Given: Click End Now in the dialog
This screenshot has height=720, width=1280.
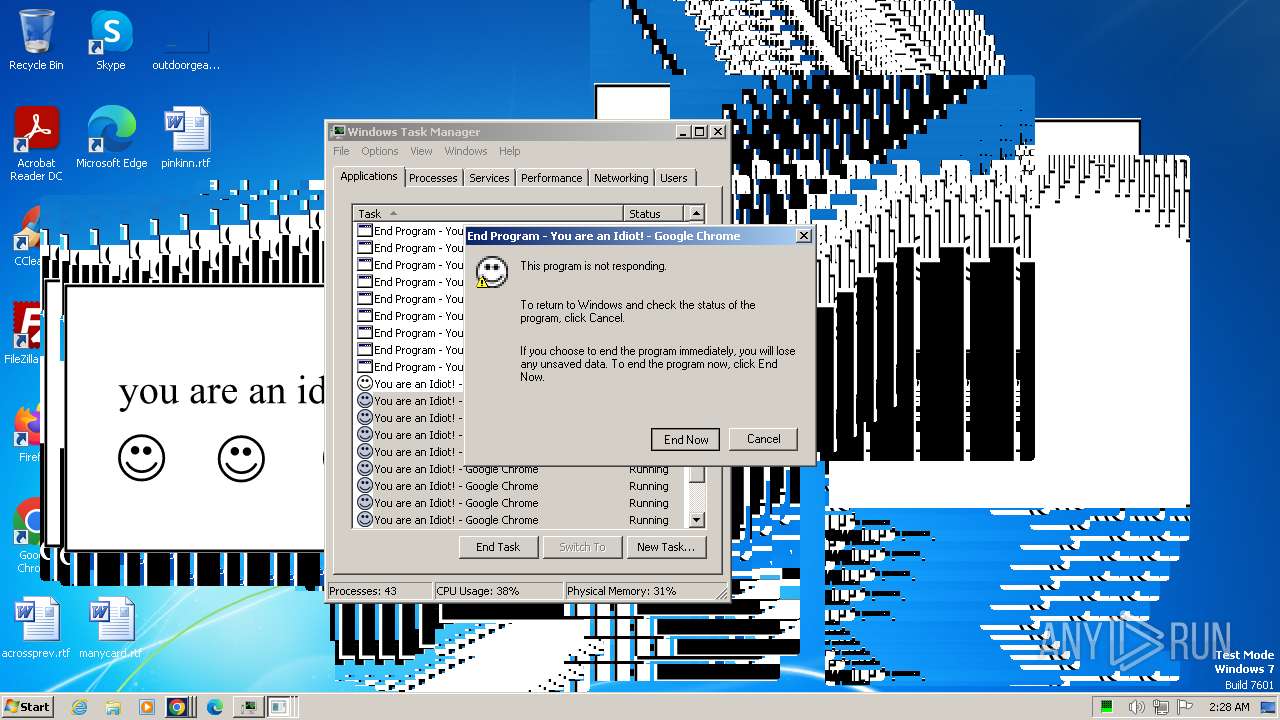Looking at the screenshot, I should pyautogui.click(x=686, y=439).
